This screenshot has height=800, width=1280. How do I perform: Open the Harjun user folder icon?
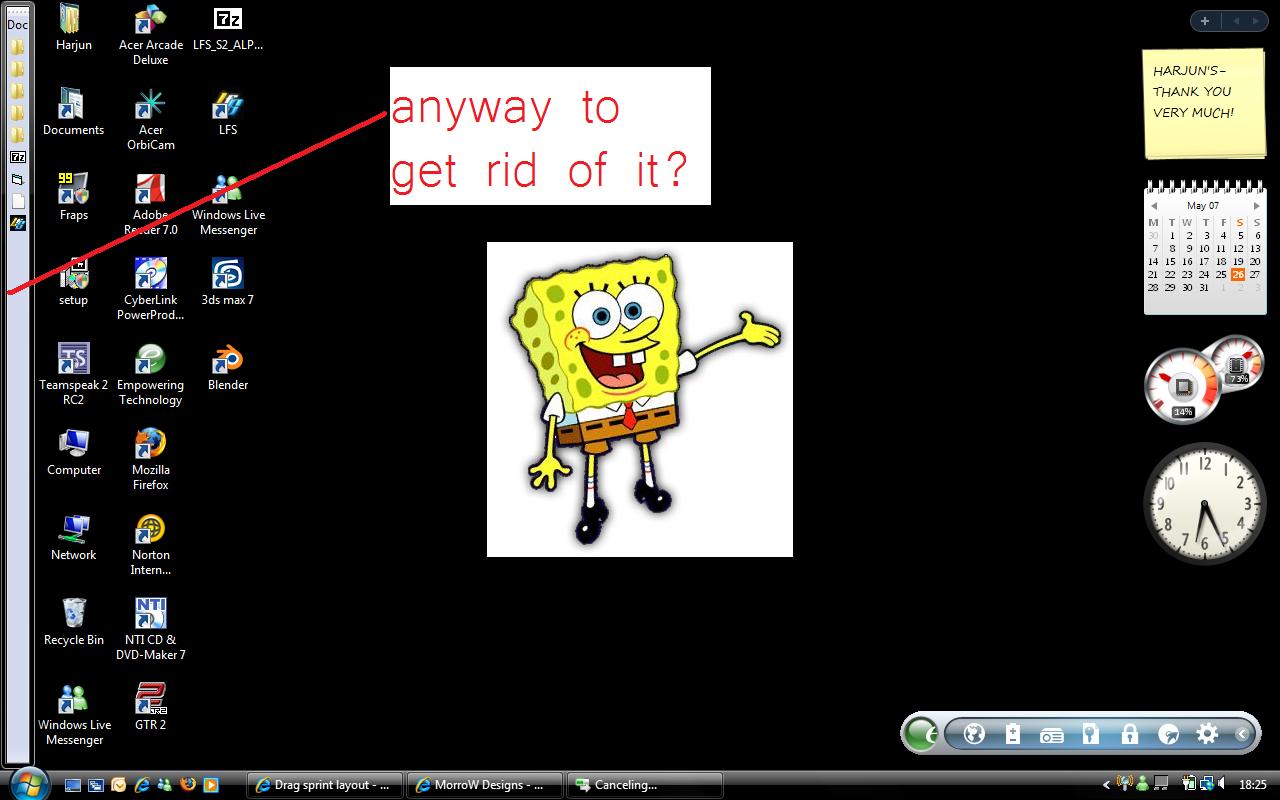point(73,28)
